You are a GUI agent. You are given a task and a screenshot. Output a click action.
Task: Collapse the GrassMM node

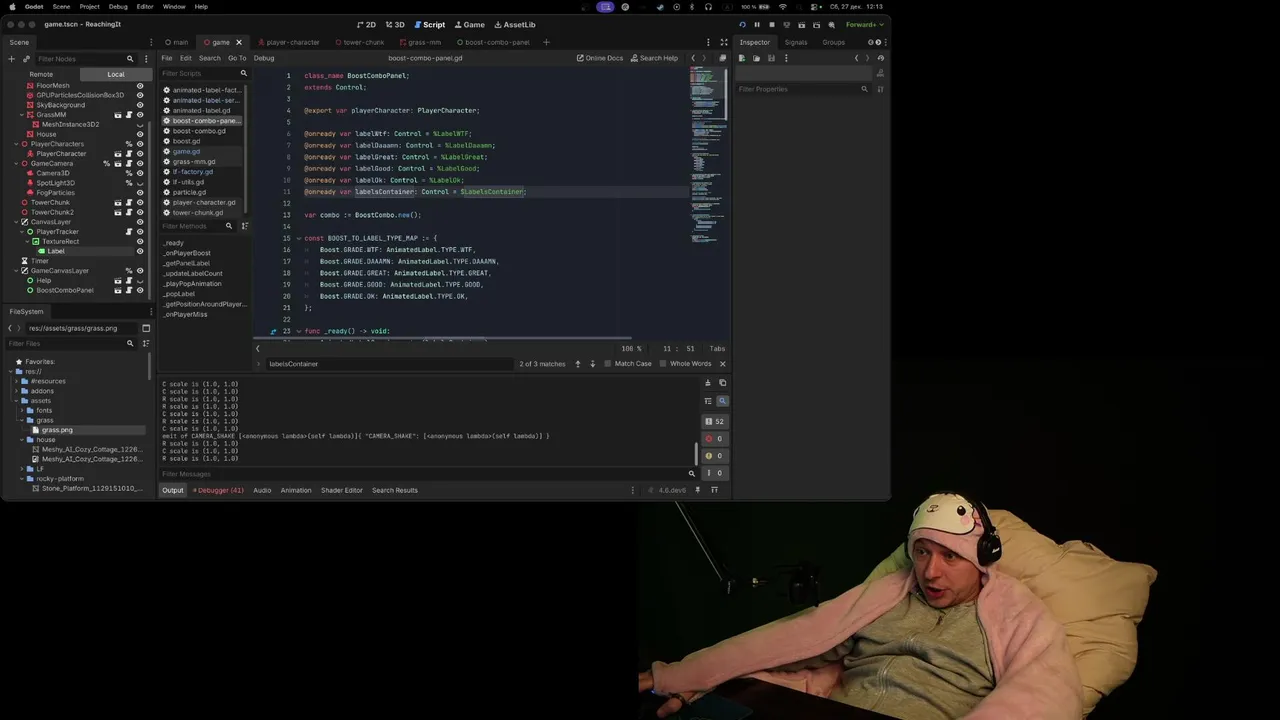(x=22, y=115)
